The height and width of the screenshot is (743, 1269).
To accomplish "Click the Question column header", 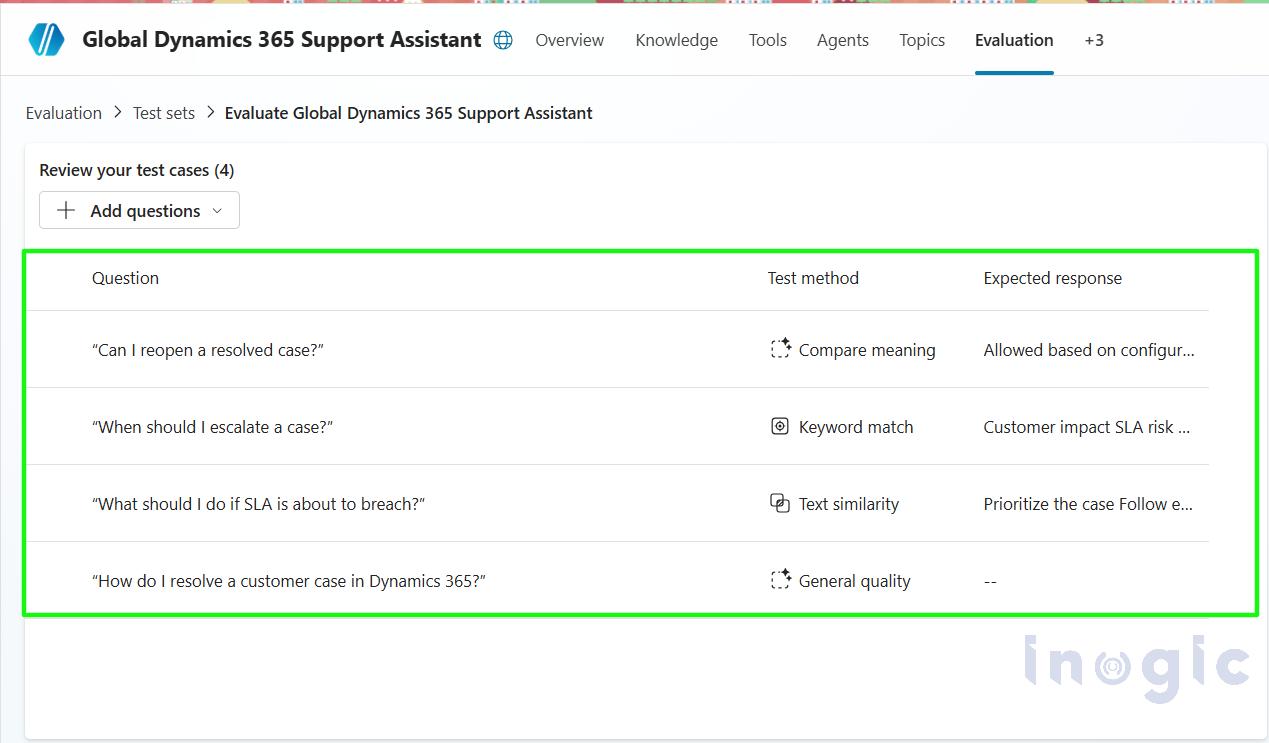I will 125,278.
